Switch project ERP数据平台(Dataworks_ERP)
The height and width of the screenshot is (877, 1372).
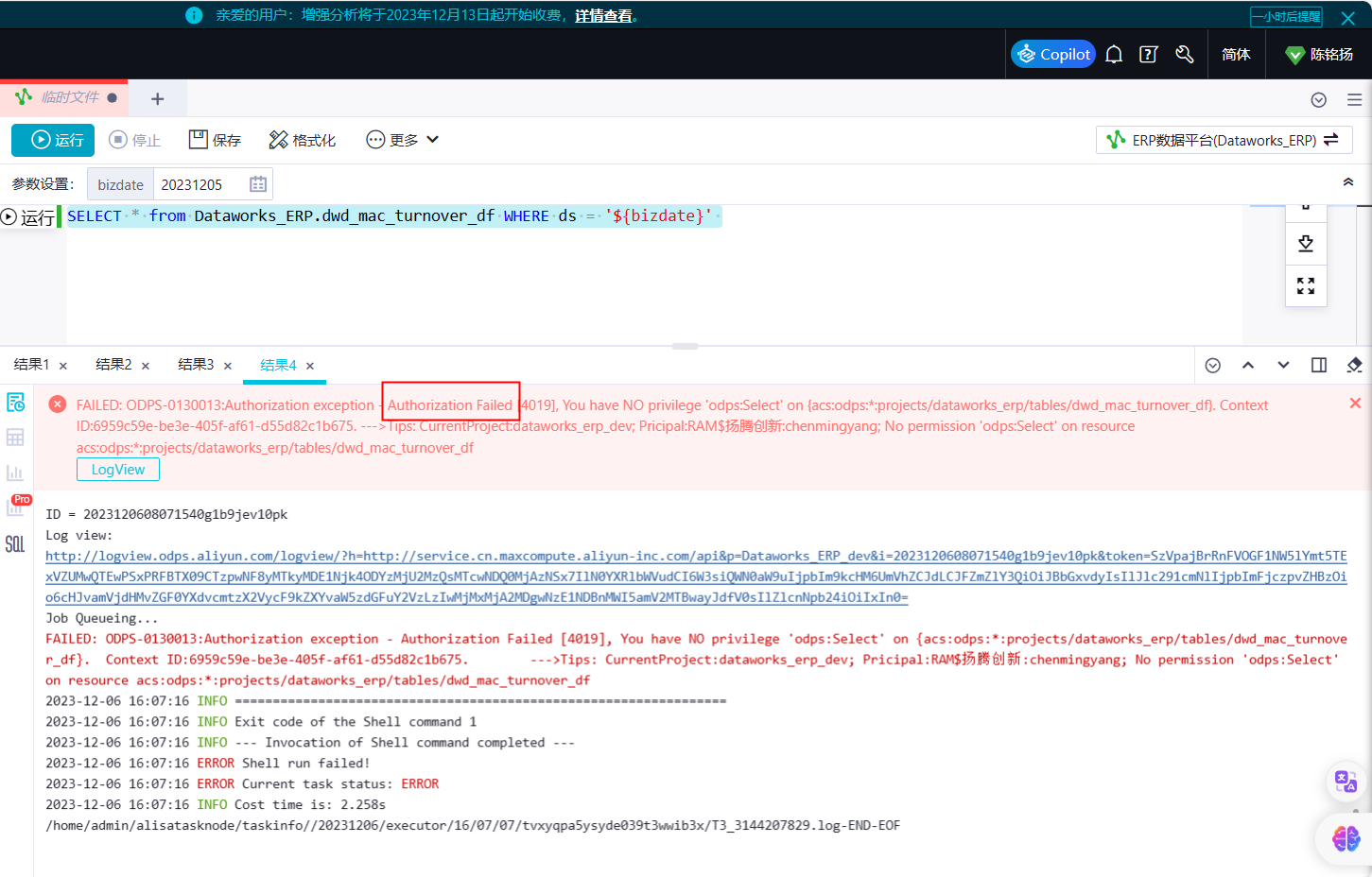(x=1224, y=140)
